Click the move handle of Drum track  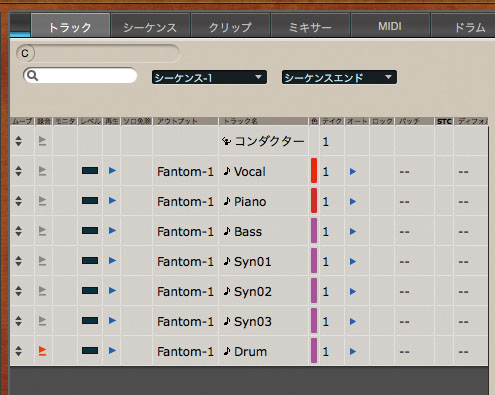coord(19,351)
